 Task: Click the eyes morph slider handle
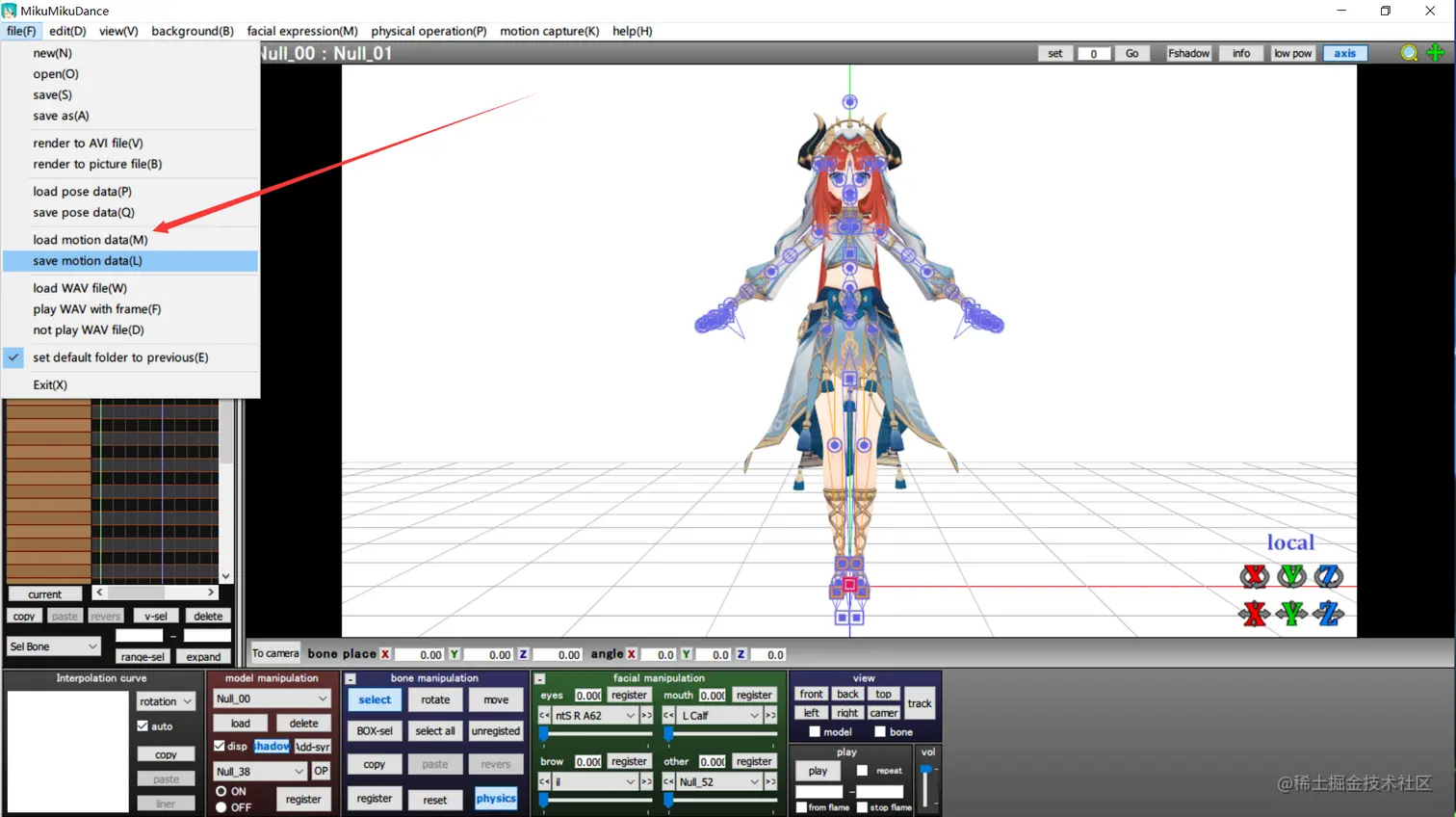tap(543, 734)
